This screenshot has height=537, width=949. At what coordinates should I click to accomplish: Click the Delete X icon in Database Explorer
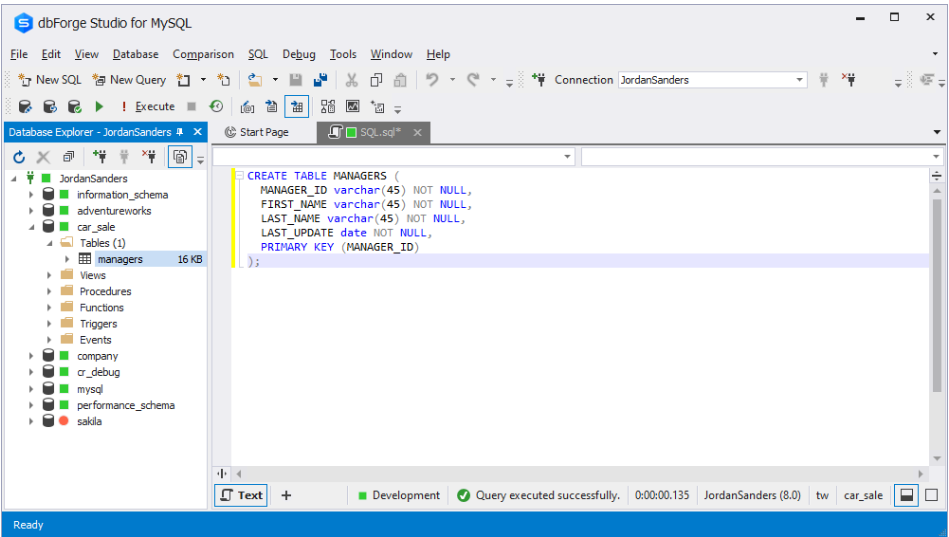43,157
